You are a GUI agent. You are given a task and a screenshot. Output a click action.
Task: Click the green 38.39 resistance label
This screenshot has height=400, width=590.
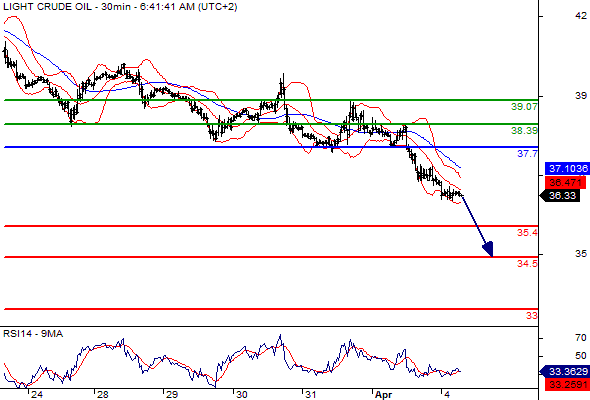[524, 131]
